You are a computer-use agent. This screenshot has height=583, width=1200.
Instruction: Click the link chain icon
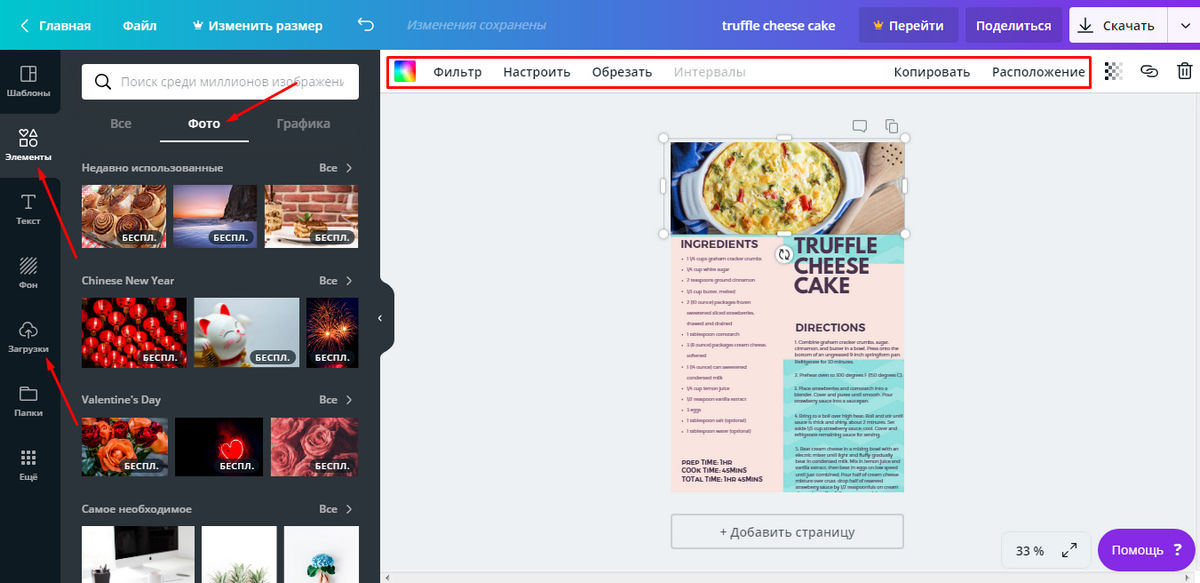pyautogui.click(x=1149, y=71)
